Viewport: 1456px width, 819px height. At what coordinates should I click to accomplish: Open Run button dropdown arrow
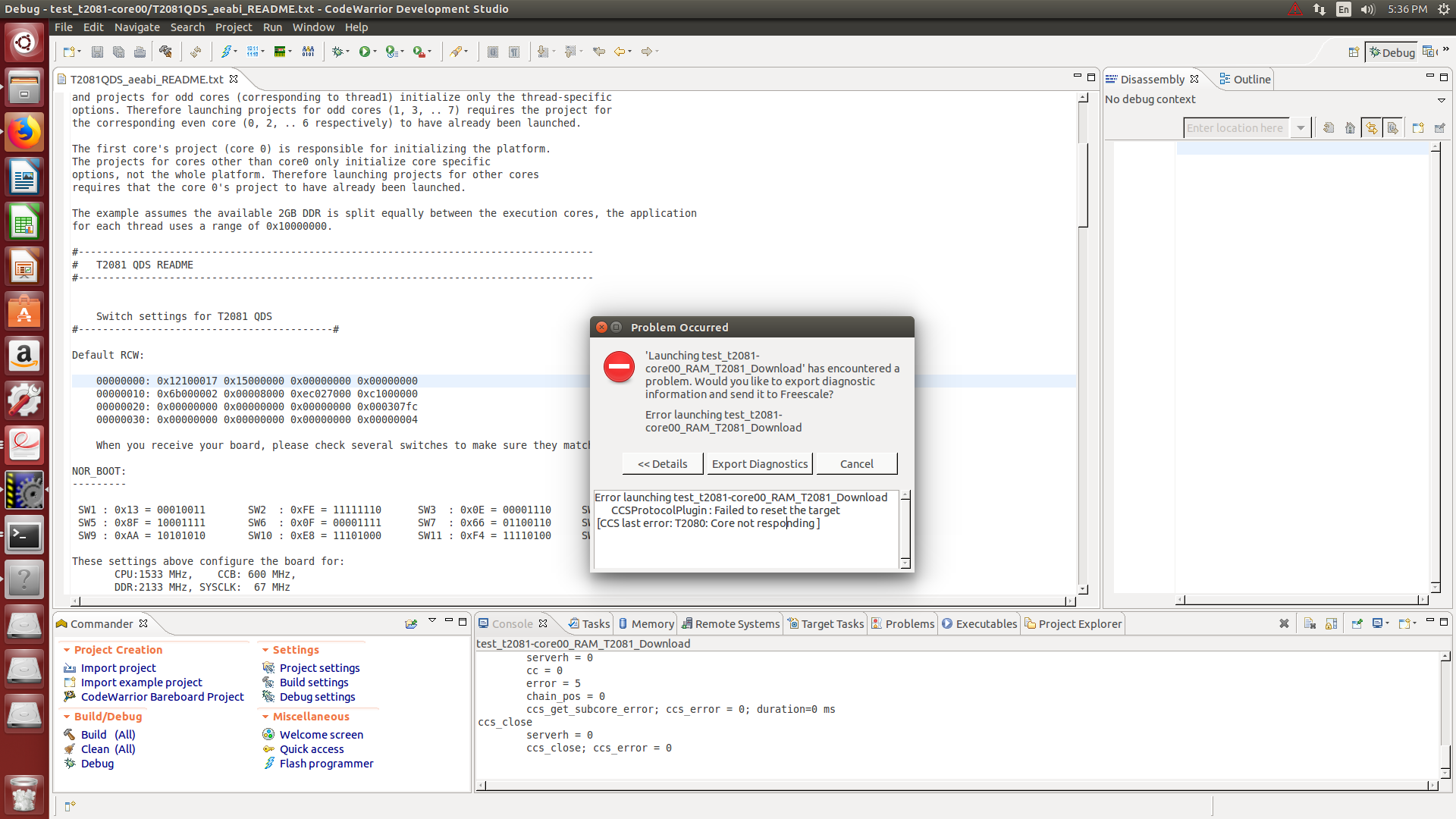pos(375,52)
